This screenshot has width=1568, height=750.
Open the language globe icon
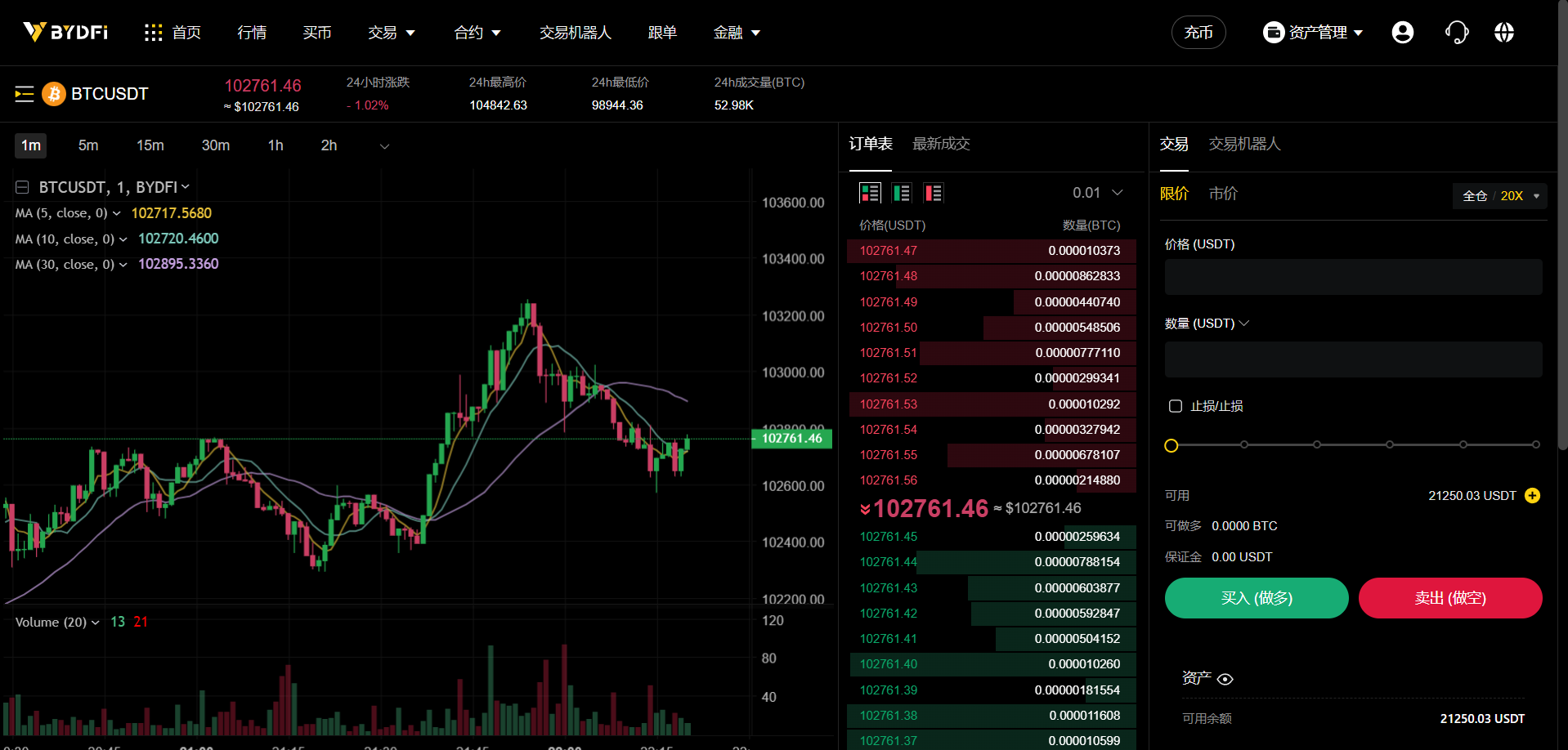click(x=1503, y=33)
